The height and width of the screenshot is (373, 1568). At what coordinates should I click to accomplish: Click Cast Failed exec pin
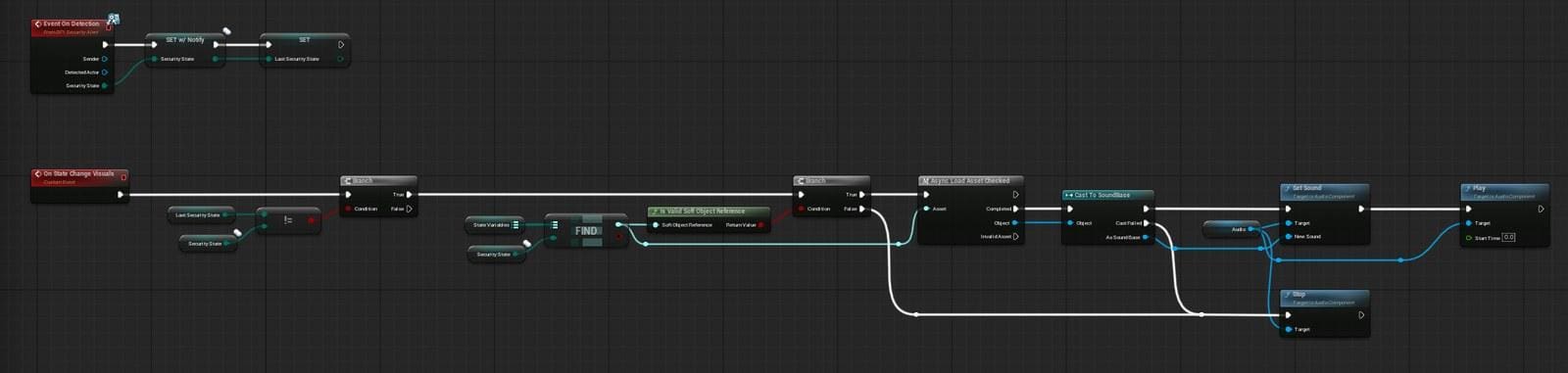pos(1146,223)
